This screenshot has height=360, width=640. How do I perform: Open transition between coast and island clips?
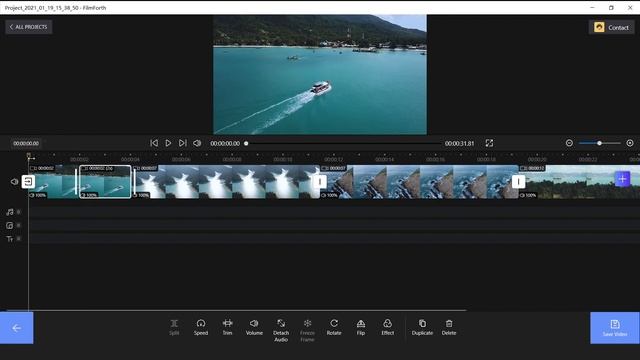(x=518, y=182)
